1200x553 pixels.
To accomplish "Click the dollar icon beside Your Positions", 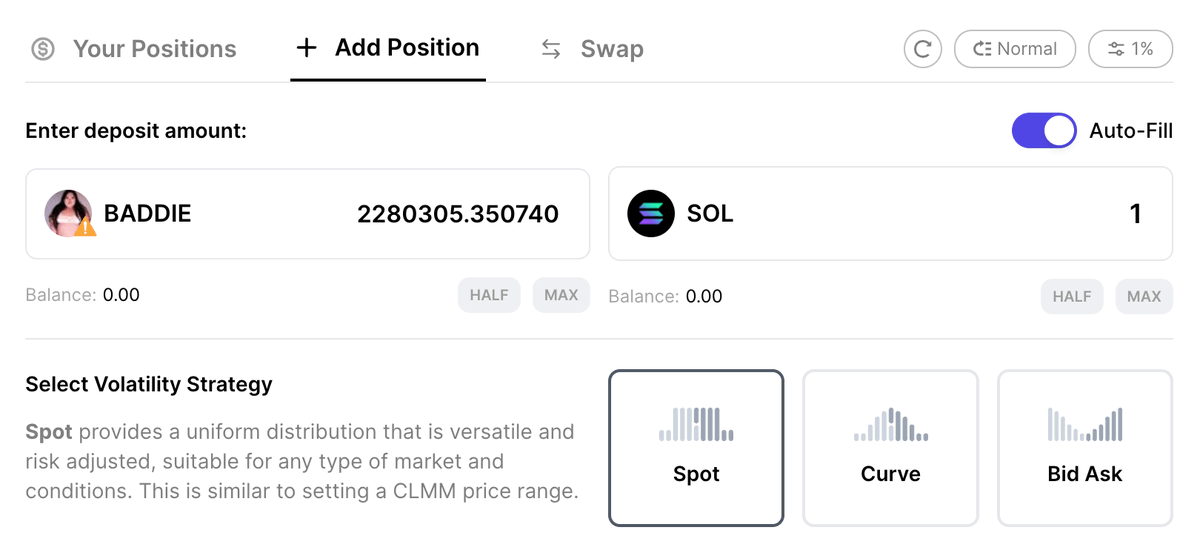I will click(43, 49).
